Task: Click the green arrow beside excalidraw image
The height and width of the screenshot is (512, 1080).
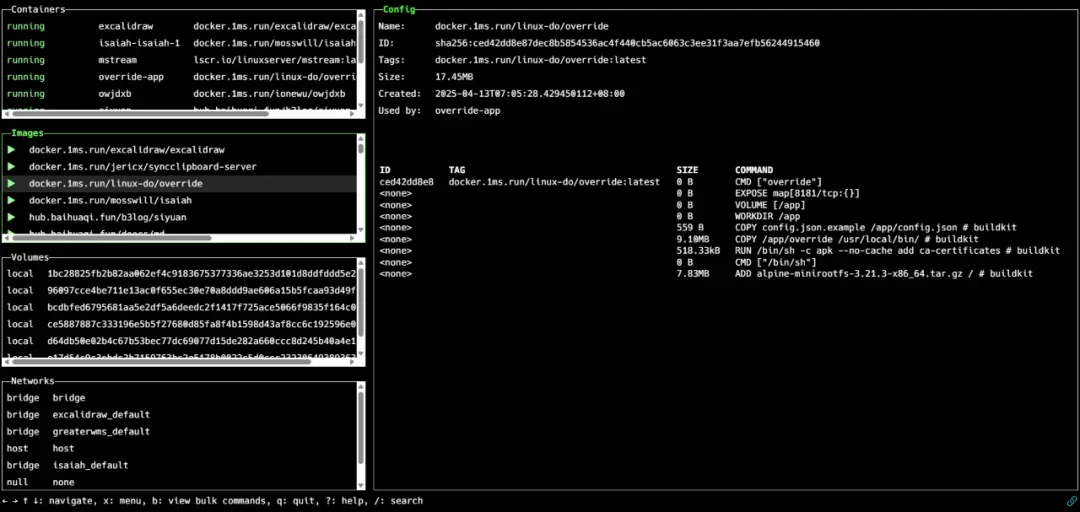Action: pos(11,150)
